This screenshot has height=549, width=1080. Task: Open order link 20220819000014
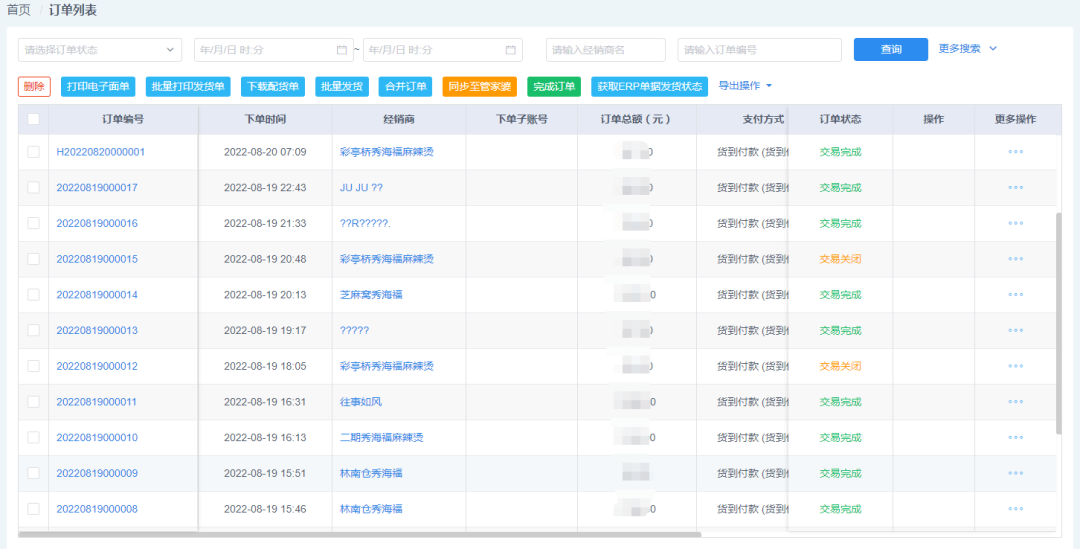click(97, 295)
